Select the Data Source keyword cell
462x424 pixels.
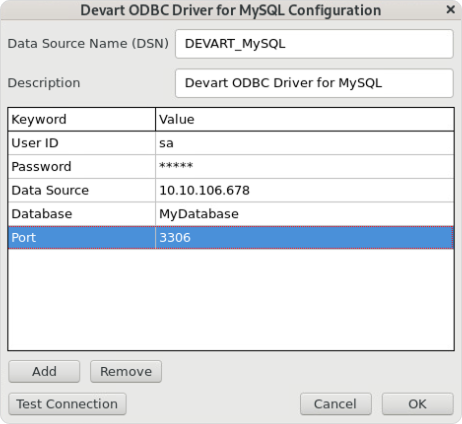(82, 190)
